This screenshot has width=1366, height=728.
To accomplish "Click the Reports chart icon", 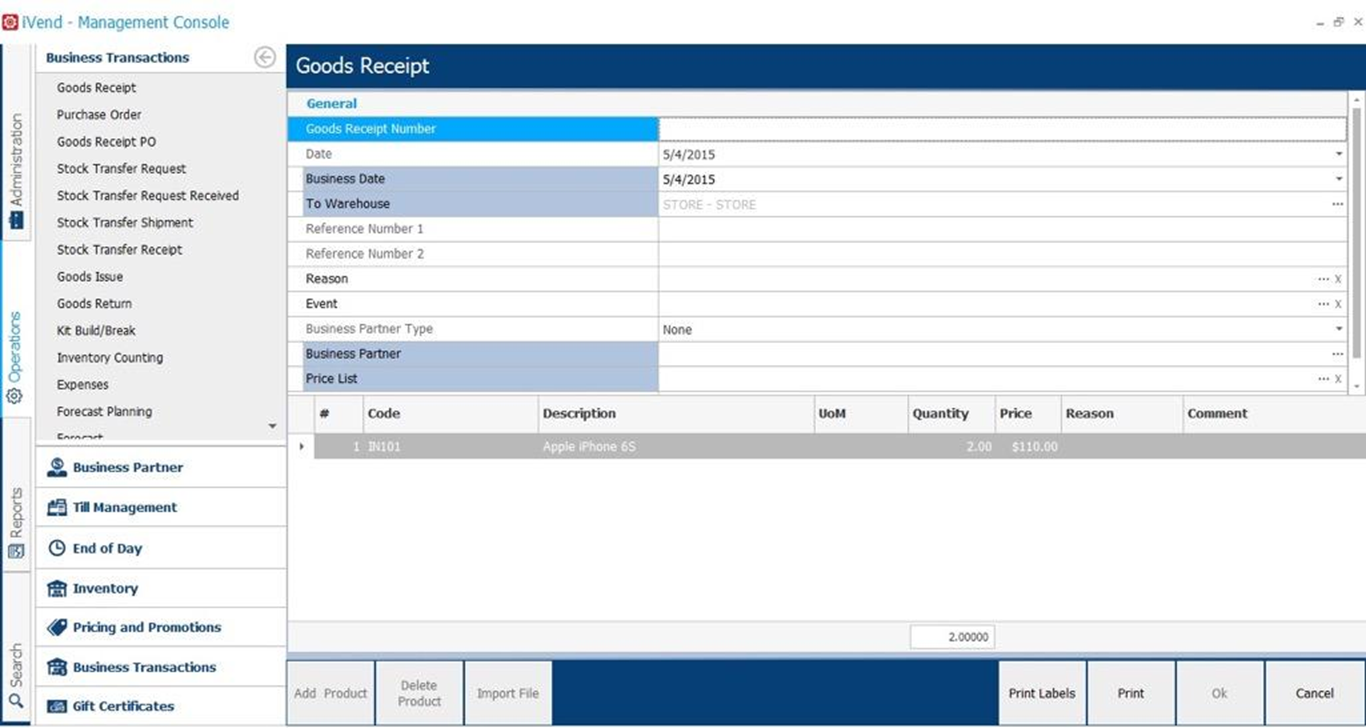I will point(15,551).
